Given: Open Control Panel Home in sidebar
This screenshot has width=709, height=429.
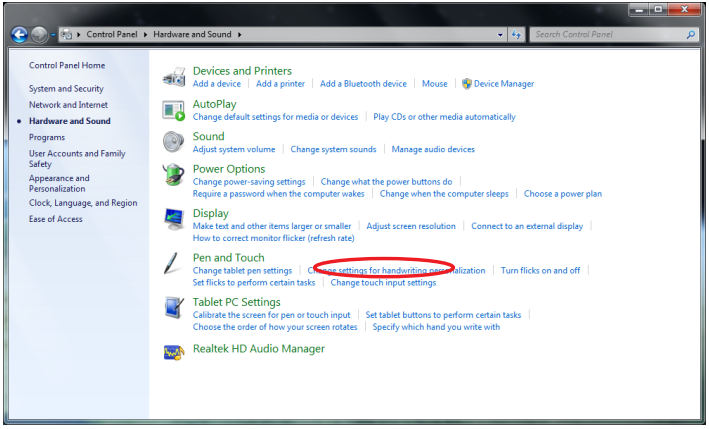Looking at the screenshot, I should (x=67, y=66).
